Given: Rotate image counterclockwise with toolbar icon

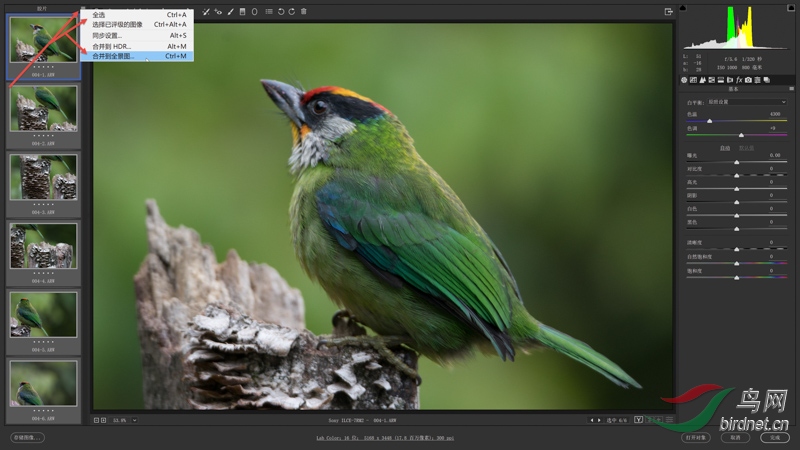Looking at the screenshot, I should [x=280, y=12].
